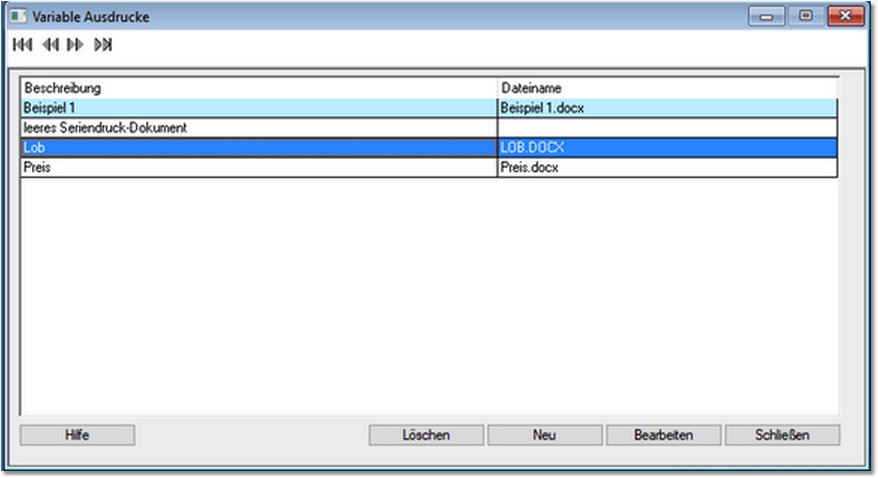878x478 pixels.
Task: Click the Löschen button
Action: tap(426, 435)
